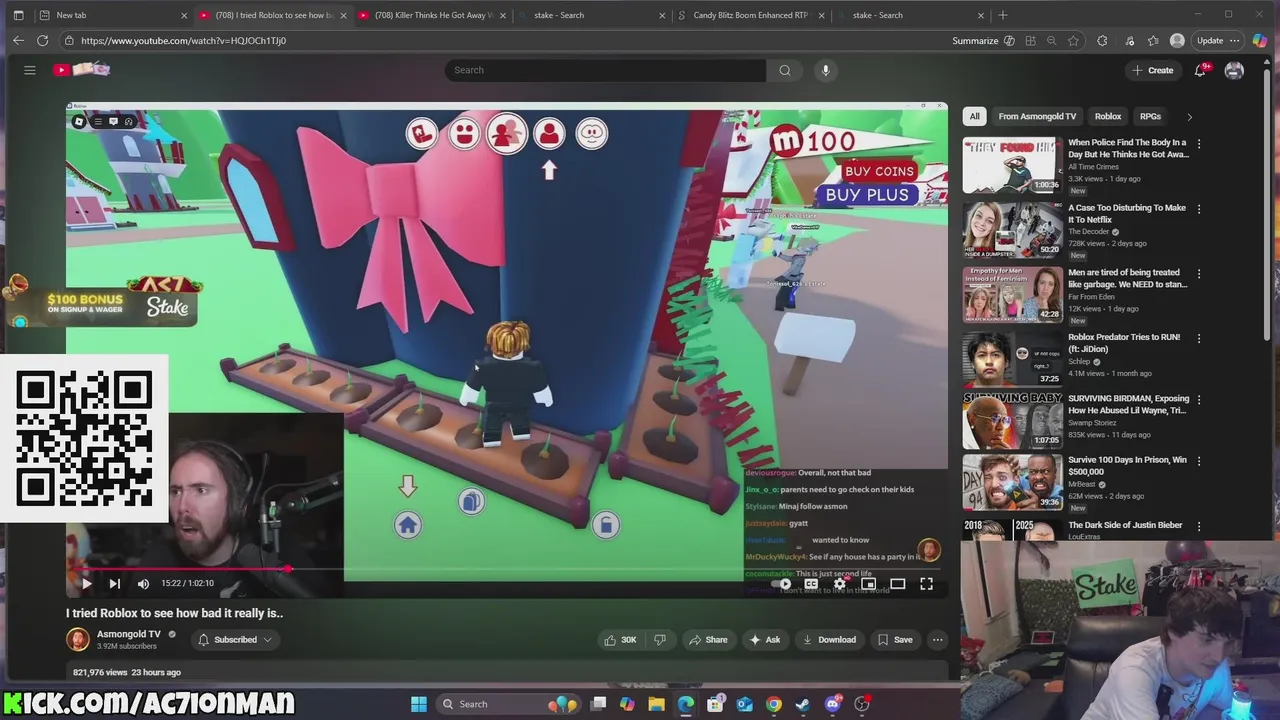Viewport: 1280px width, 720px height.
Task: Enter fullscreen on video player
Action: 926,584
